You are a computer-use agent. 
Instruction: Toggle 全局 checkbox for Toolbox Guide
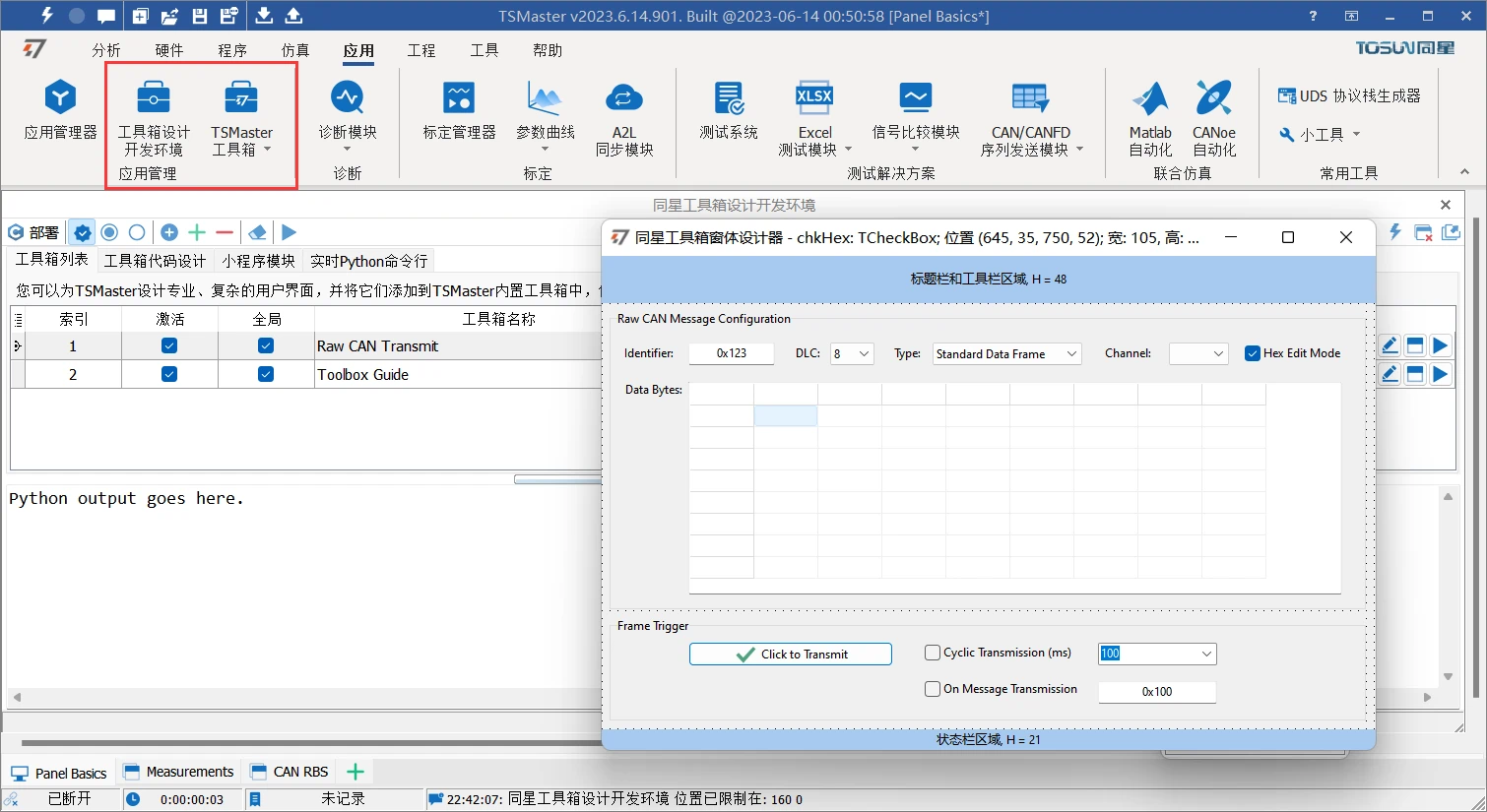pos(266,374)
